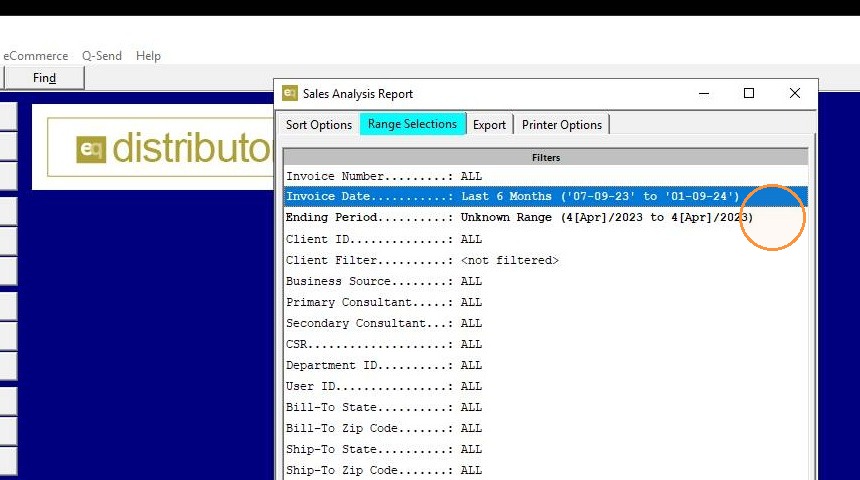Image resolution: width=860 pixels, height=480 pixels.
Task: Open the Export tab
Action: click(x=489, y=125)
